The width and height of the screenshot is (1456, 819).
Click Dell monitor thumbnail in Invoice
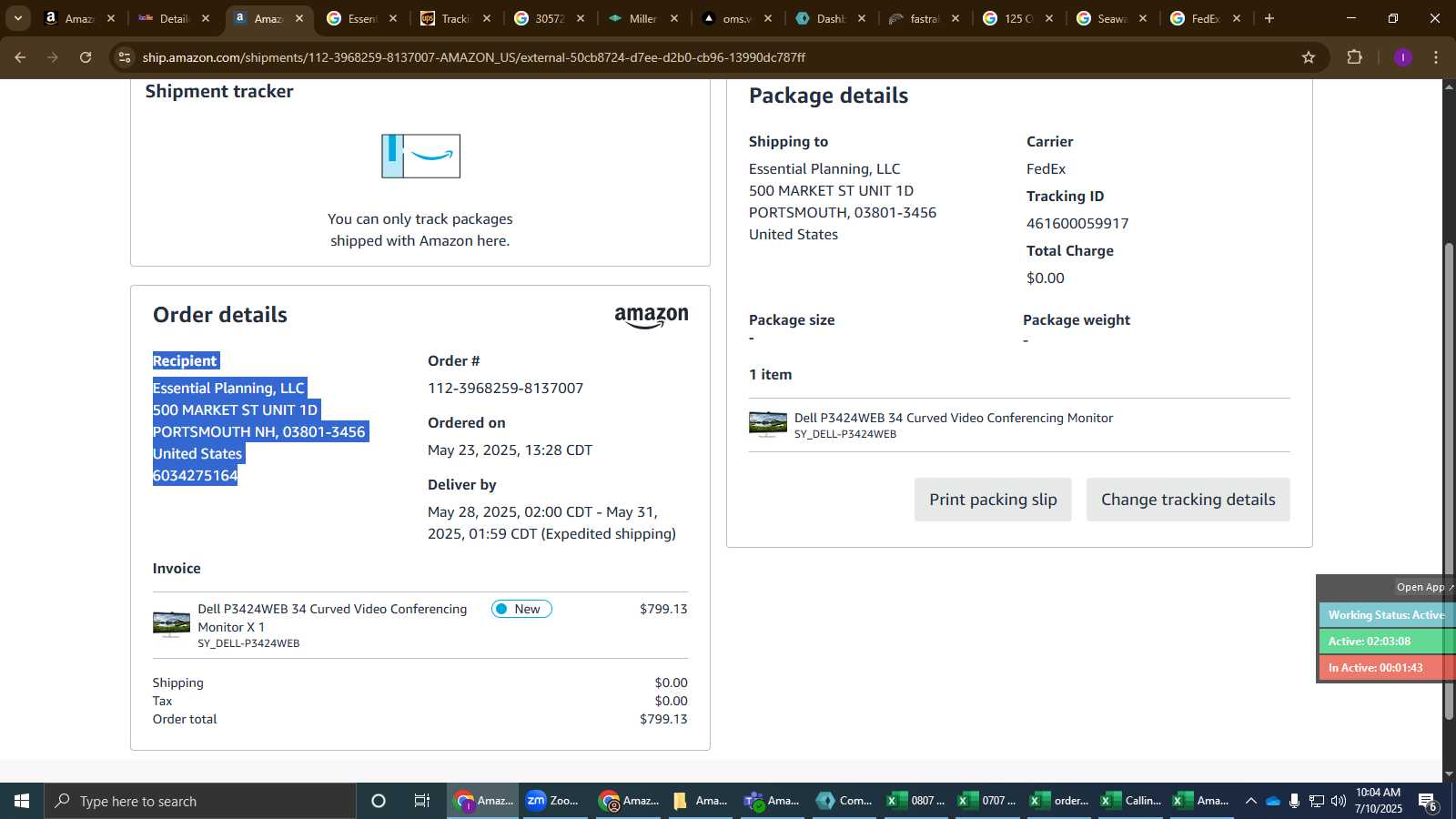point(171,624)
